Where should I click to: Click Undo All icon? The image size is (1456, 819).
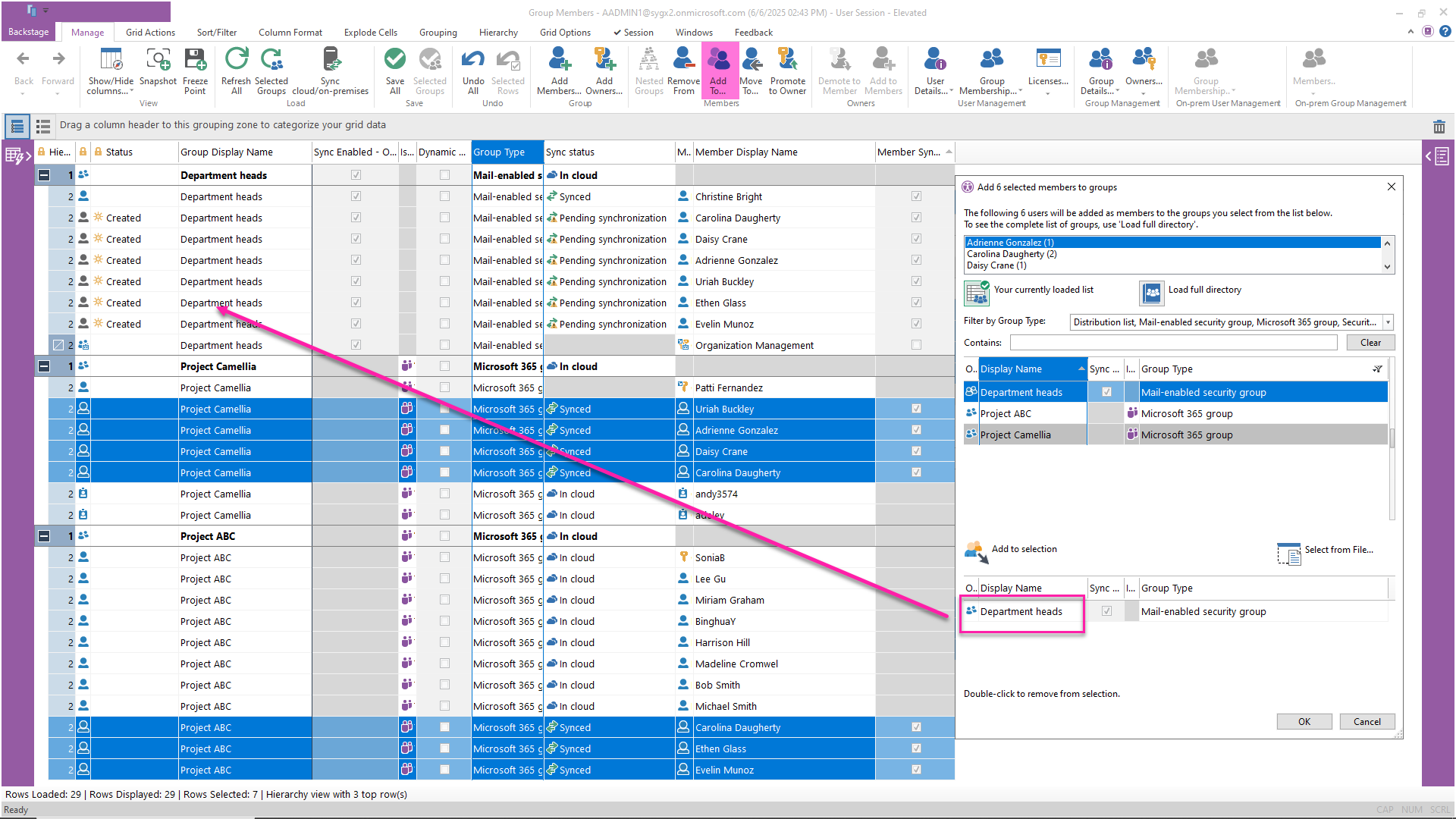coord(473,59)
